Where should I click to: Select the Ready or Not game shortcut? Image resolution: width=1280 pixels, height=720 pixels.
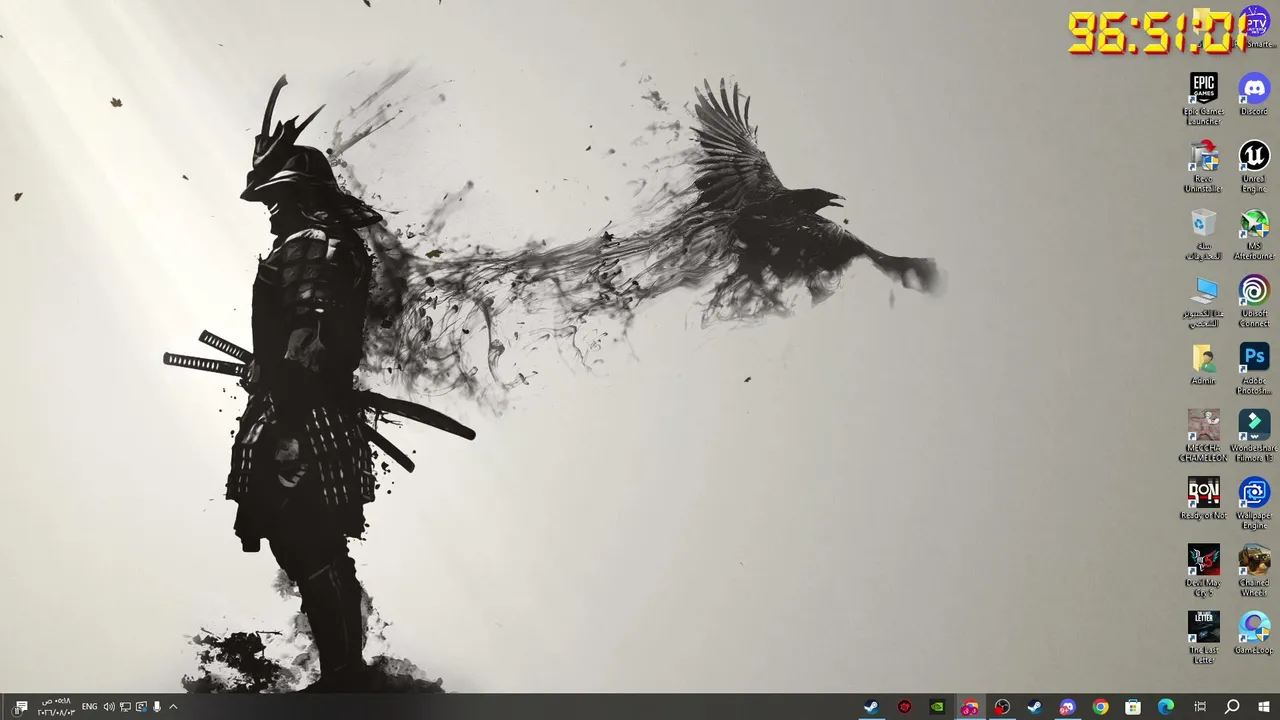tap(1203, 498)
